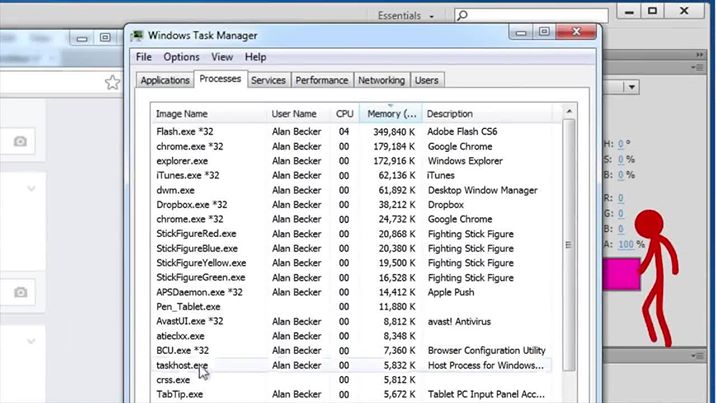
Task: Click the avast! Antivirus description
Action: pyautogui.click(x=459, y=321)
